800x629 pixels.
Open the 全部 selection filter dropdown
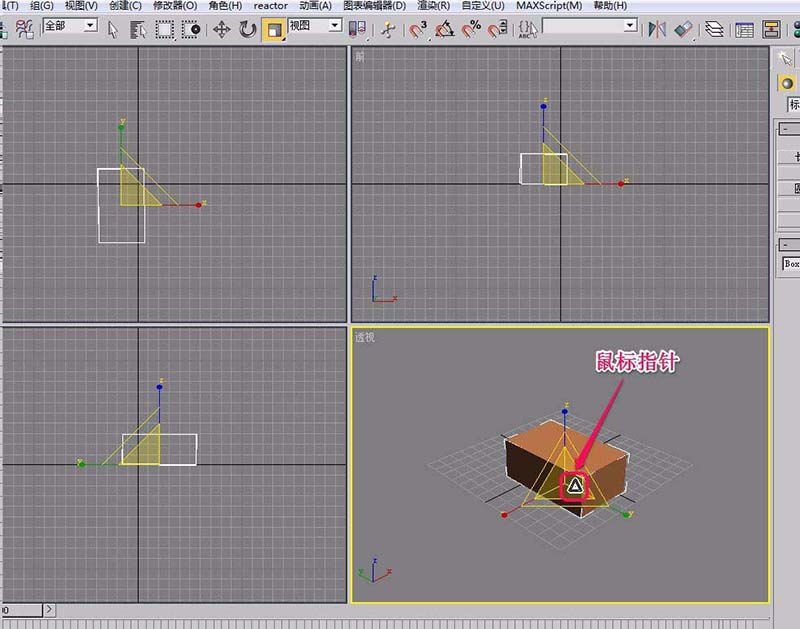[x=70, y=25]
